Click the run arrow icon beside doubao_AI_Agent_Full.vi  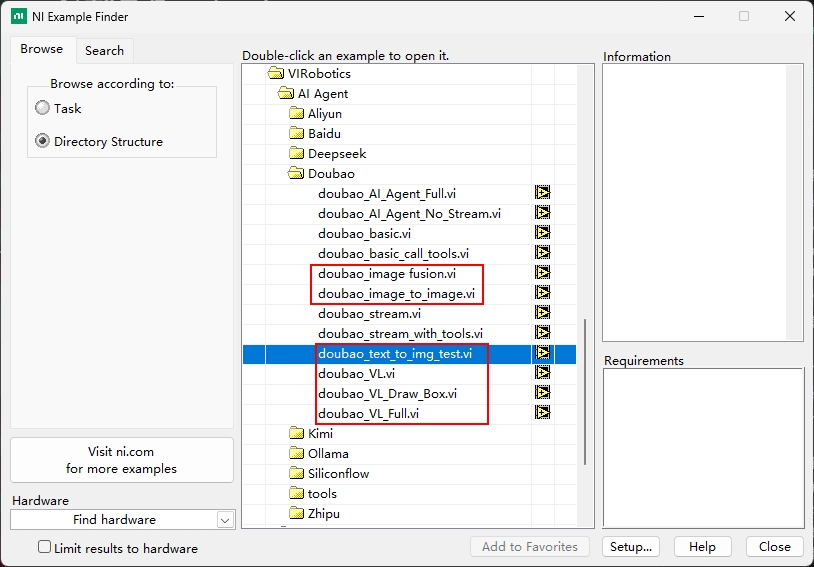point(543,193)
